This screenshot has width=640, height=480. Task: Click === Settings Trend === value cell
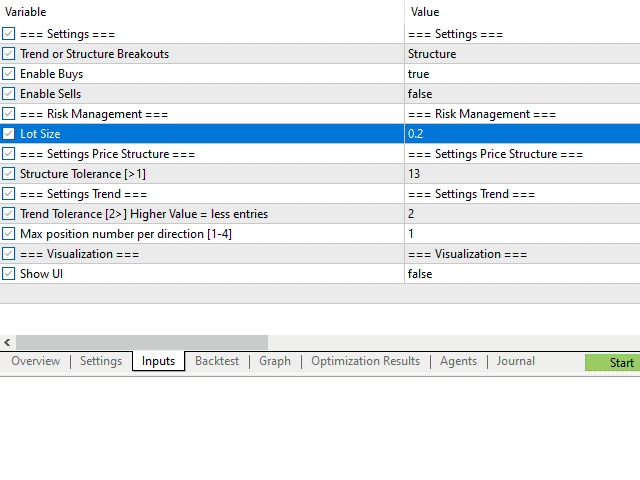[522, 193]
